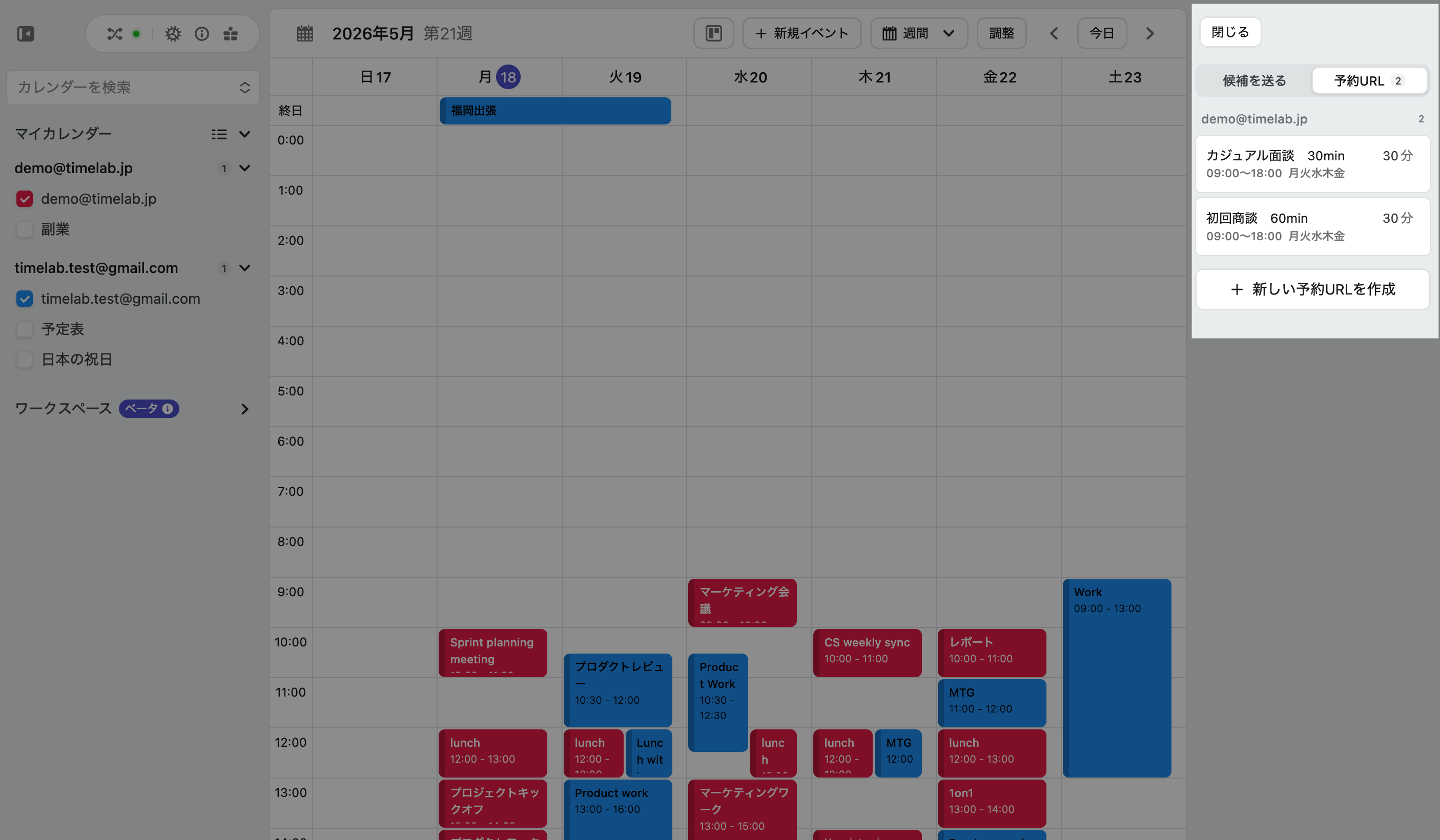Screen dimensions: 1440x840
Task: Select the 月 18 day header
Action: click(x=499, y=77)
